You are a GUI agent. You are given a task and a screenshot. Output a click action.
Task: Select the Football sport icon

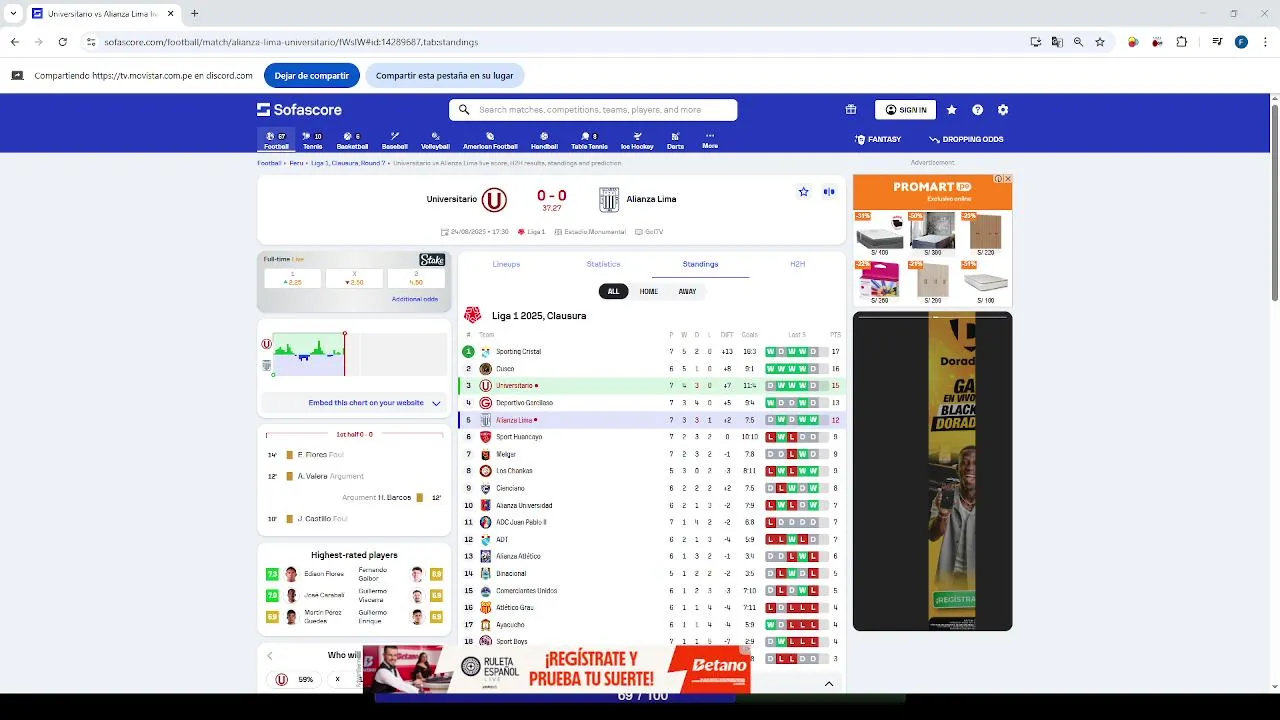coord(276,140)
